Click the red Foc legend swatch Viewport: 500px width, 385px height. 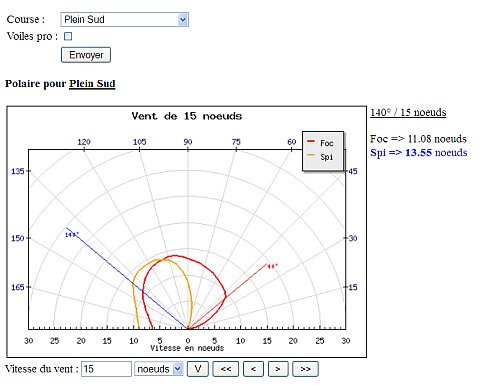[311, 142]
